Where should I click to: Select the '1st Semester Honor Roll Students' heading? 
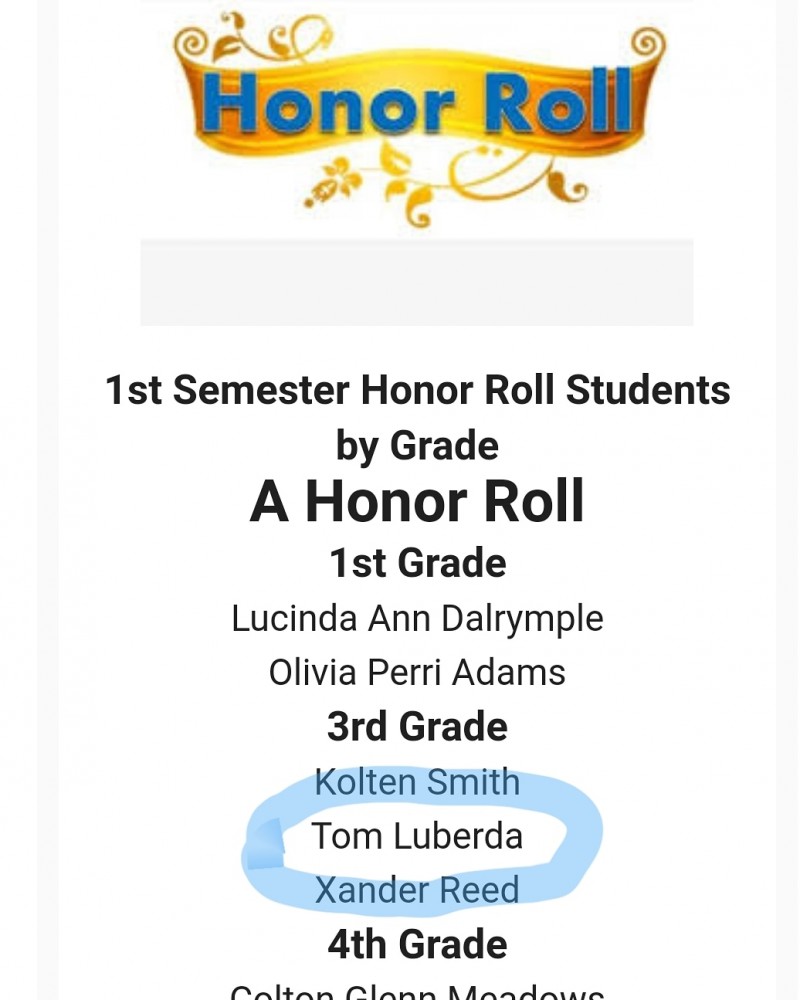(417, 390)
